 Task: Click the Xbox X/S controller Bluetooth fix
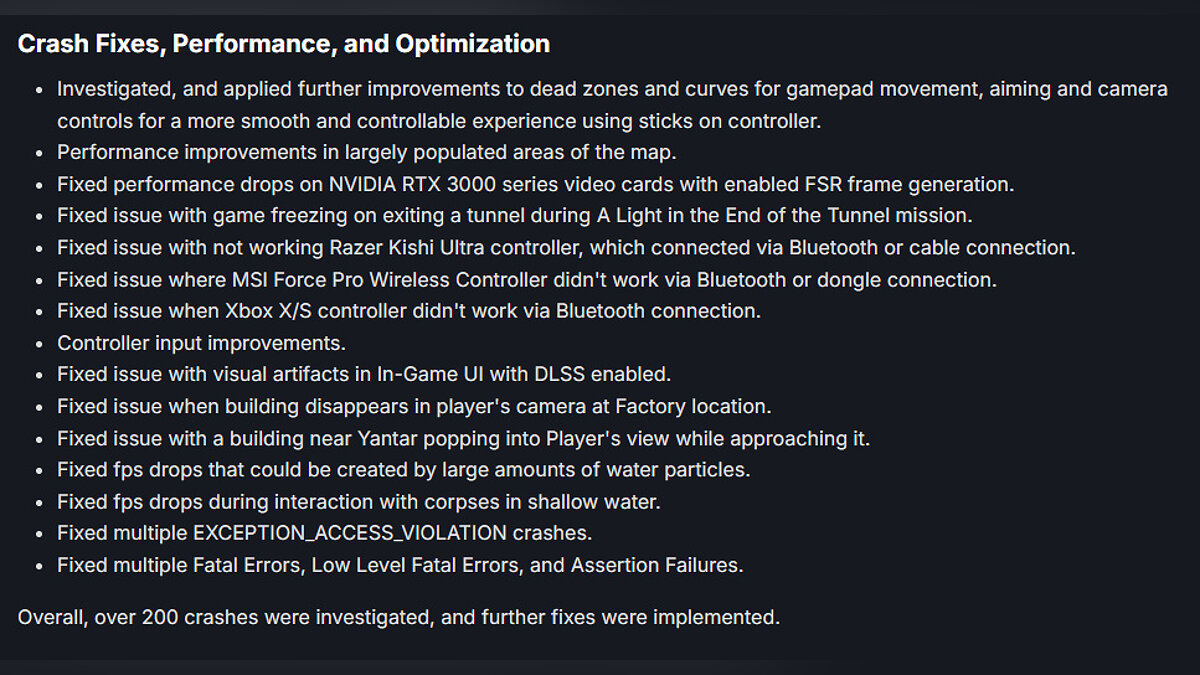pyautogui.click(x=408, y=311)
